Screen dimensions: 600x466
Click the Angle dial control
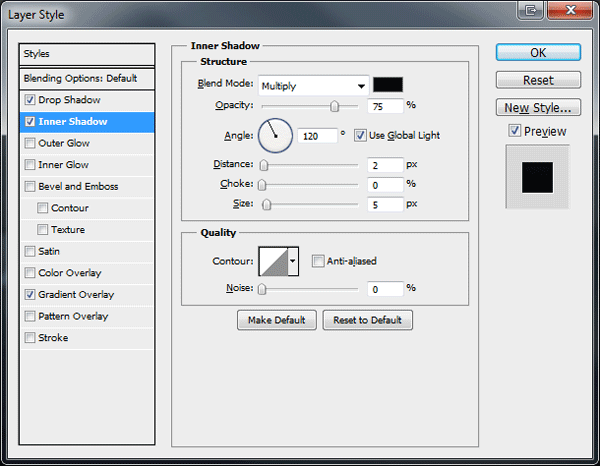click(276, 136)
